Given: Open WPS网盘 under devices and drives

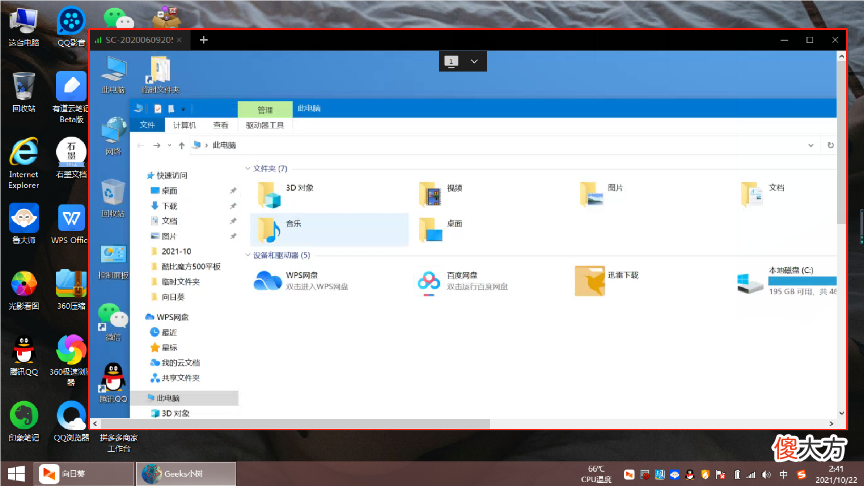Looking at the screenshot, I should tap(301, 280).
